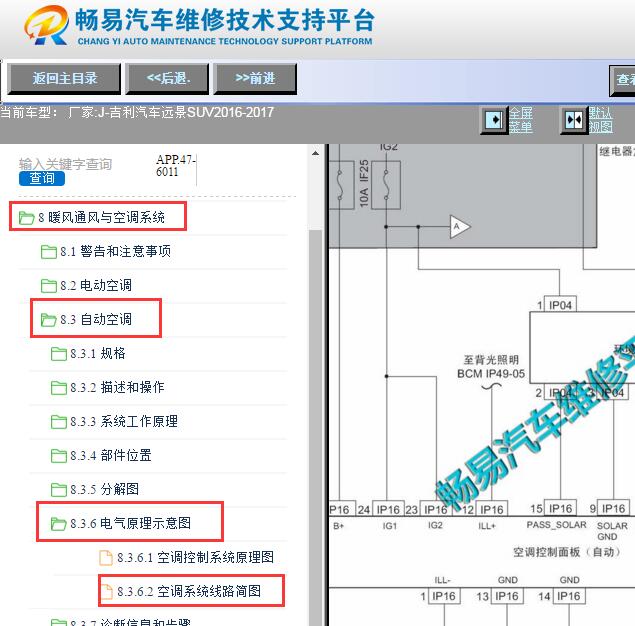
Task: Click the 空调控制面板（自动）label
Action: [x=567, y=552]
